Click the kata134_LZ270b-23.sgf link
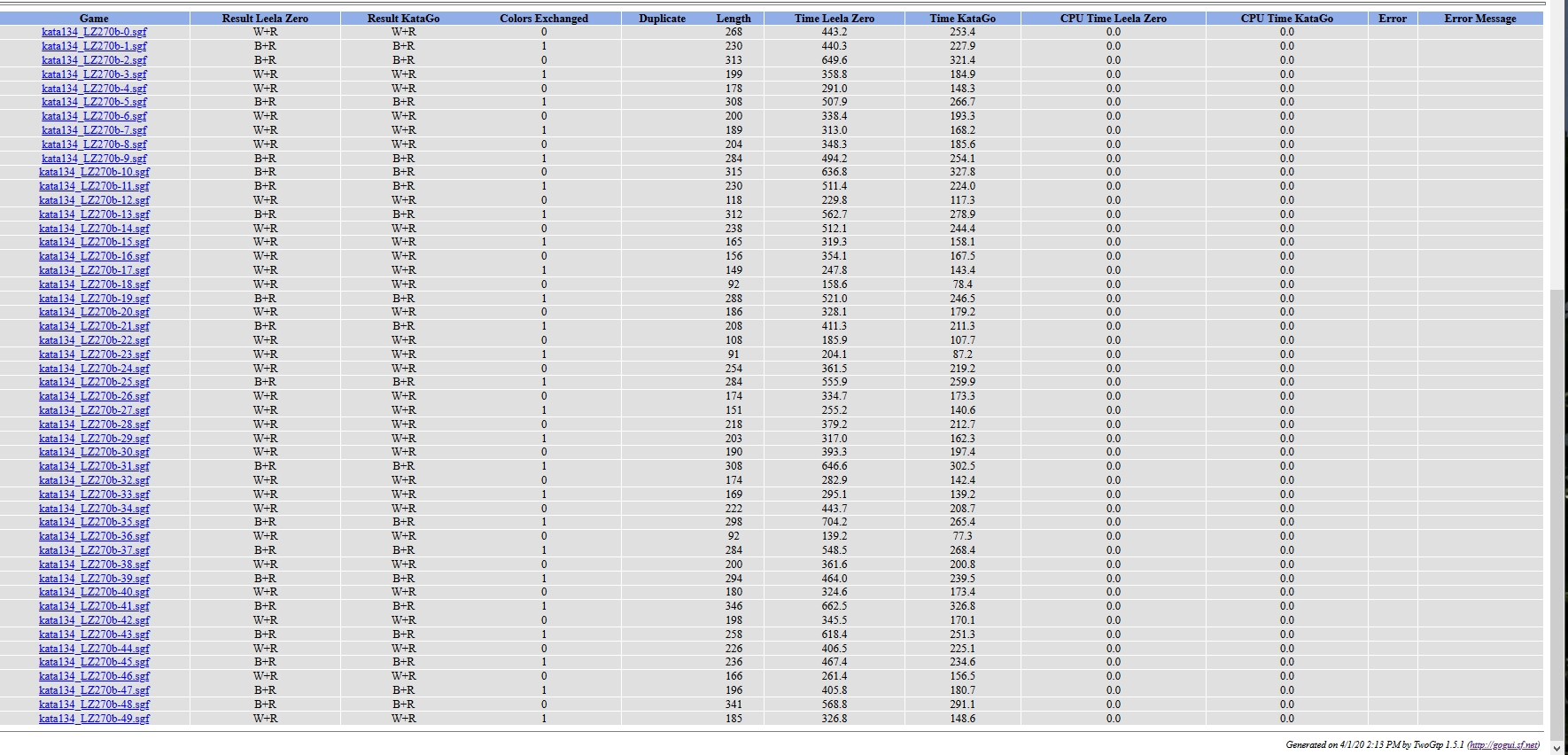This screenshot has height=755, width=1568. pos(94,354)
